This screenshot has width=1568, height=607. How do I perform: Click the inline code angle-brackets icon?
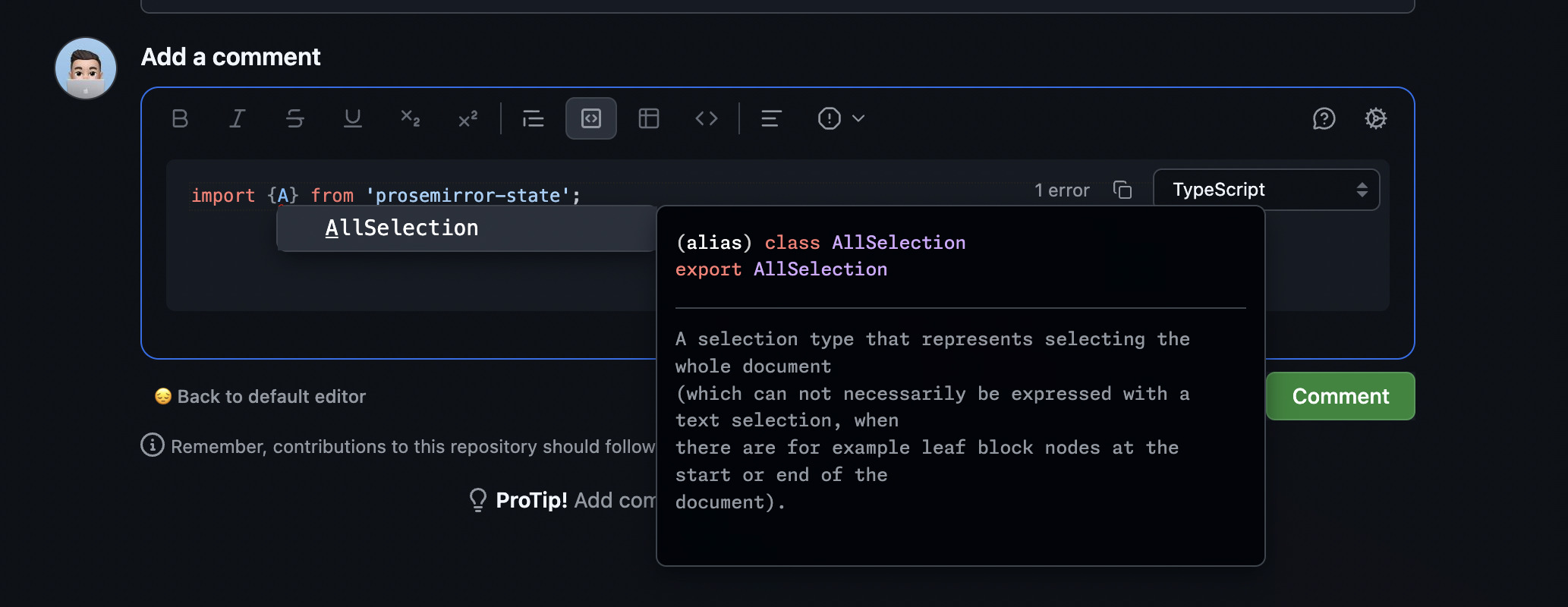click(x=706, y=118)
